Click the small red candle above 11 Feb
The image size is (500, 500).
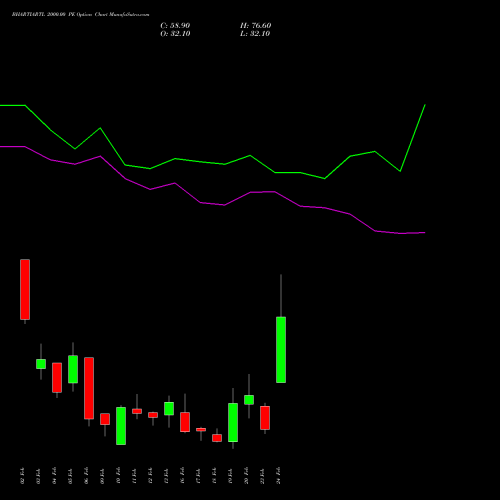click(137, 411)
